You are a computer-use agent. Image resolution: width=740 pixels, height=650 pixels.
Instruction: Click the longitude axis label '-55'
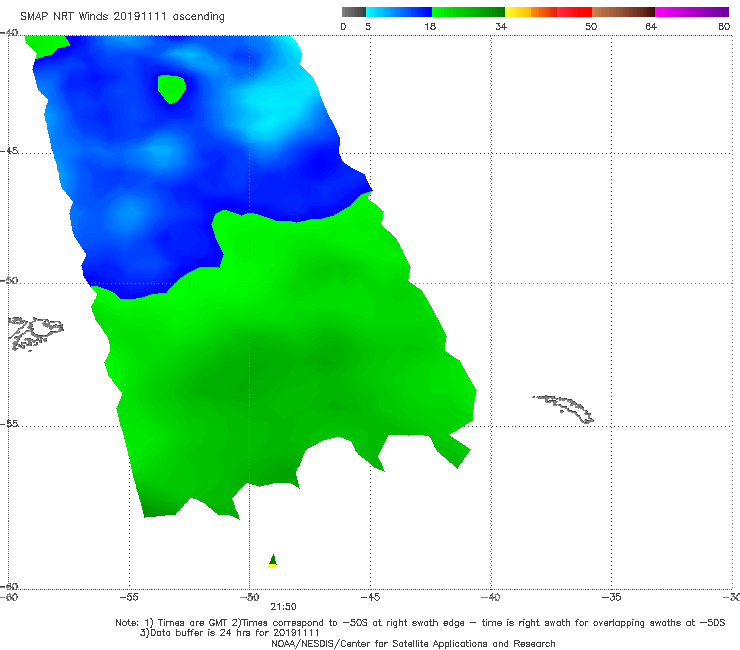129,597
